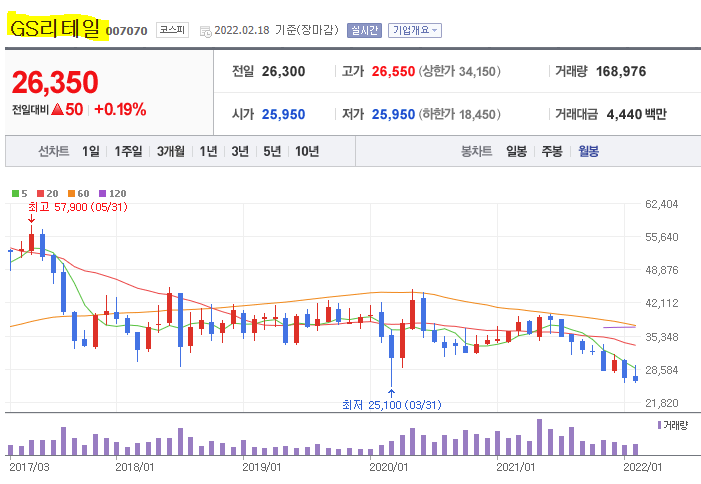This screenshot has height=484, width=701.
Task: Select the 5년 line chart tab
Action: click(272, 152)
